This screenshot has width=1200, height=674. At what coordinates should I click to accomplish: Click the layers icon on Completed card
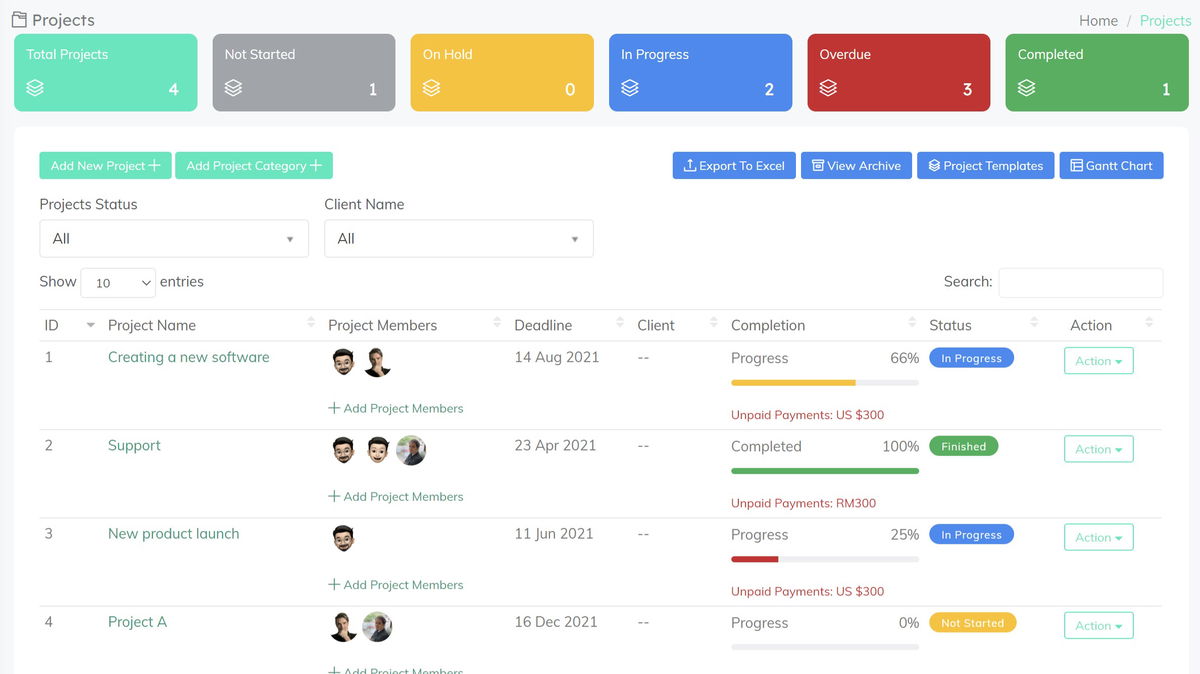click(x=1025, y=88)
